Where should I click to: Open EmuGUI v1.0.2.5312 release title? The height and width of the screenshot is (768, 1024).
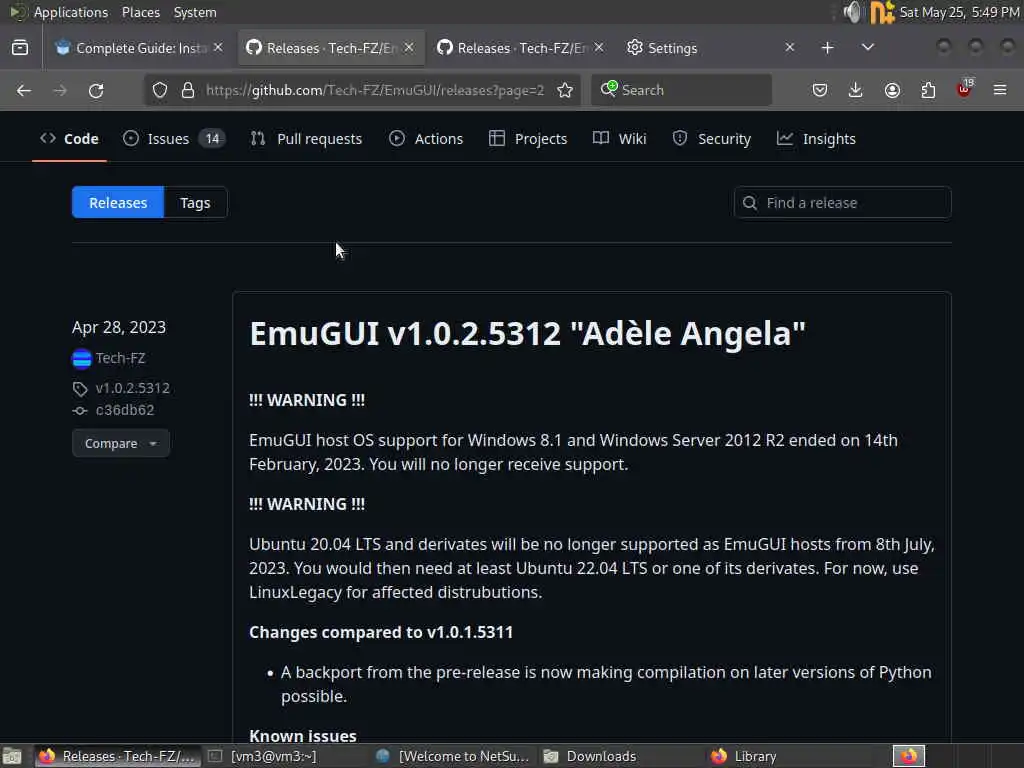click(527, 333)
